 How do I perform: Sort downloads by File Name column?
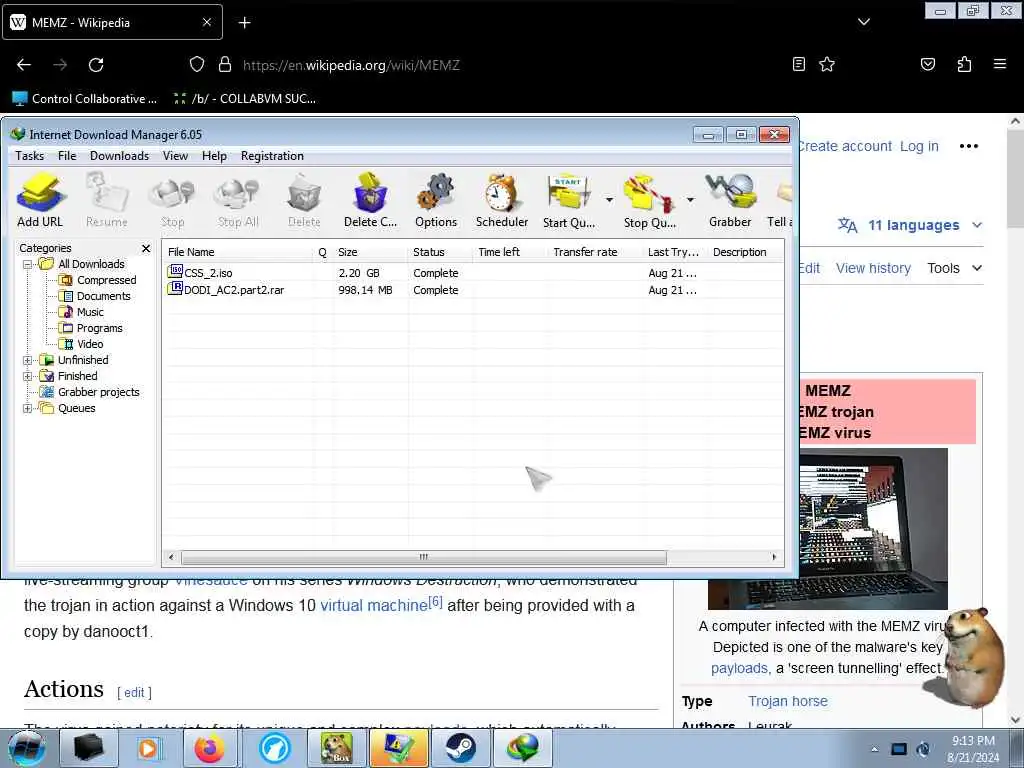coord(238,252)
